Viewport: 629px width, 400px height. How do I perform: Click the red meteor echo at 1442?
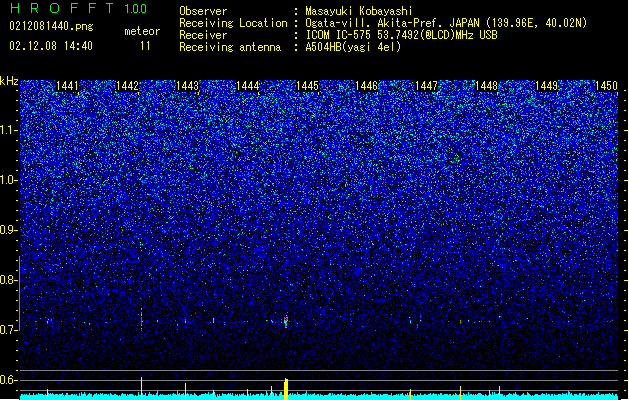pos(141,321)
